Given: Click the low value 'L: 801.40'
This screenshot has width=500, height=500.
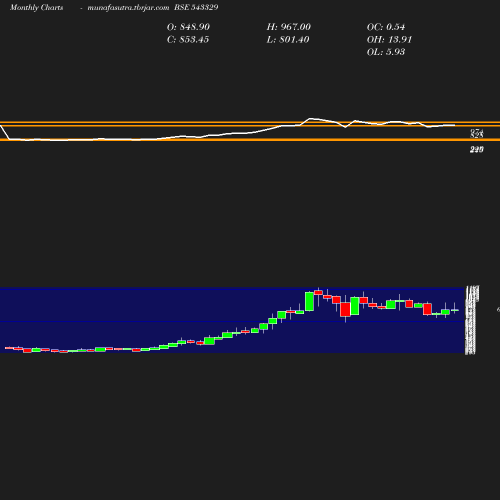Looking at the screenshot, I should (x=288, y=40).
